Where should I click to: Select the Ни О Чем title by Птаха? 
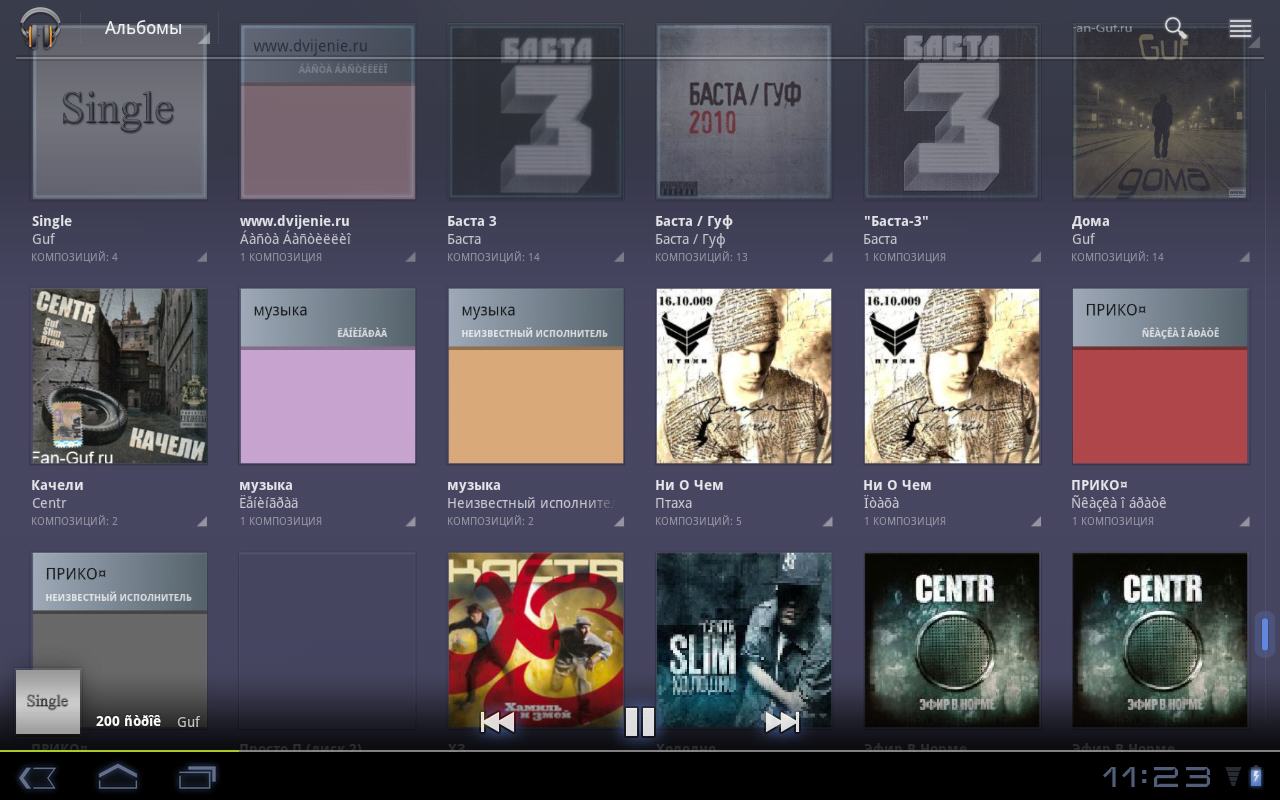click(689, 485)
